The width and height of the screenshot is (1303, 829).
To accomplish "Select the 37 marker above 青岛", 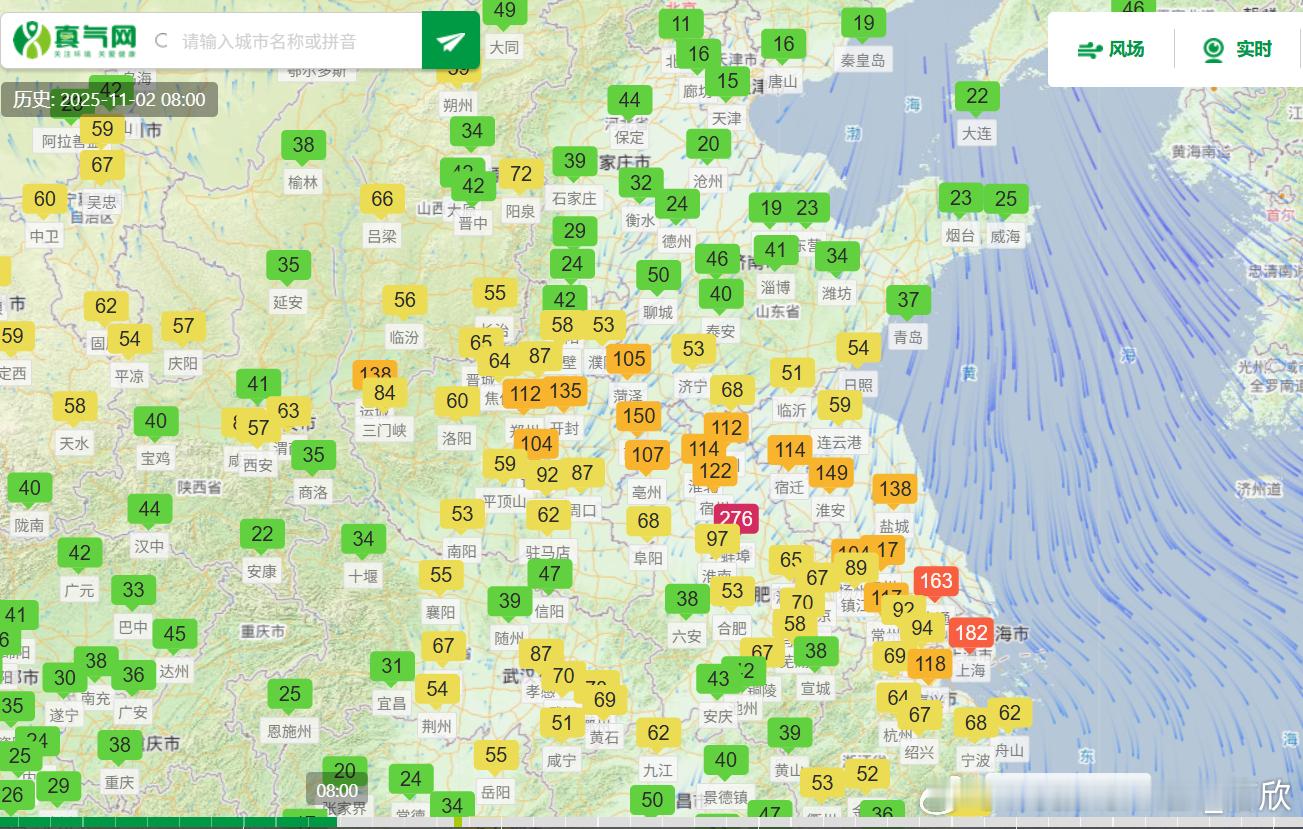I will click(908, 300).
